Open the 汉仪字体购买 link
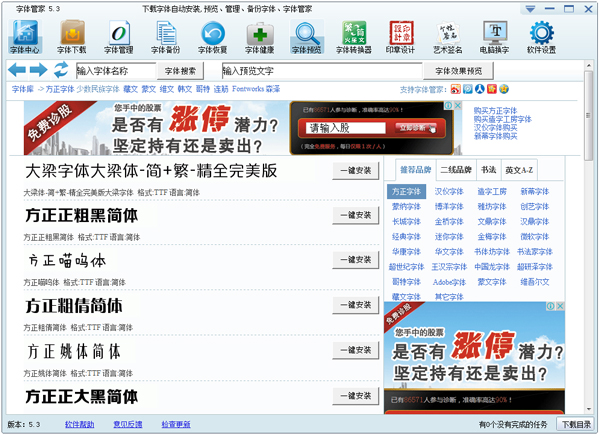This screenshot has height=435, width=600. (495, 128)
